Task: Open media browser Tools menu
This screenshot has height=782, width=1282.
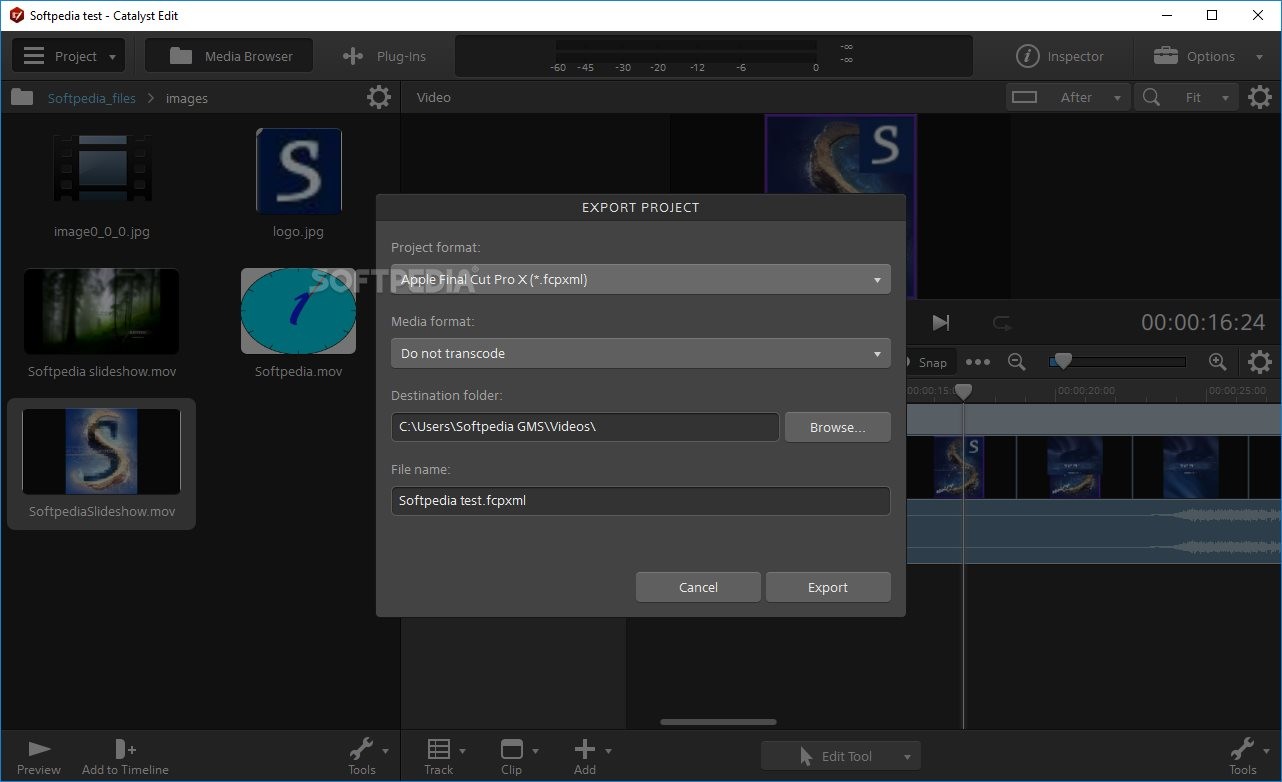Action: tap(366, 757)
